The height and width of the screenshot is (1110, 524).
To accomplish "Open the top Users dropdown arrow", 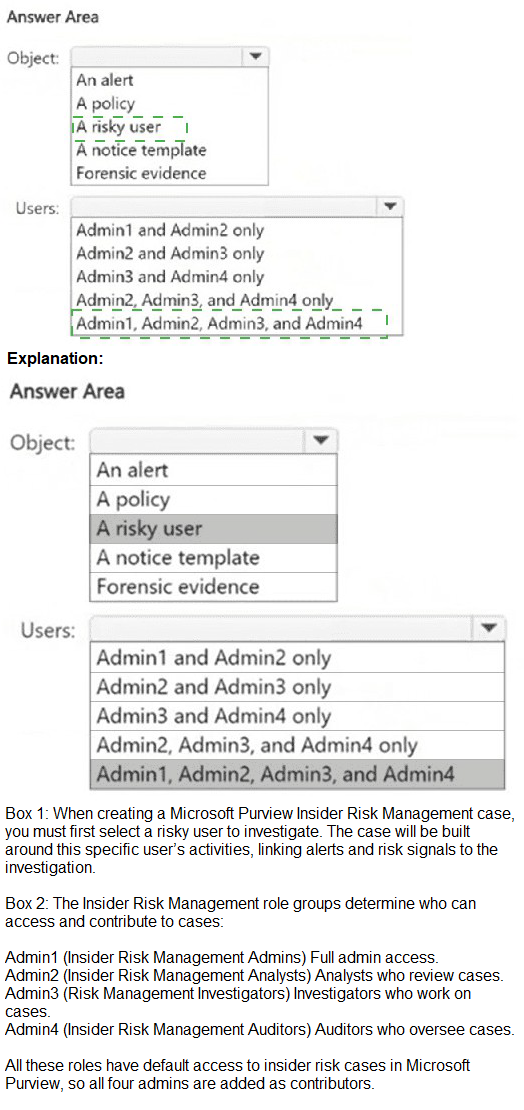I will click(x=390, y=207).
